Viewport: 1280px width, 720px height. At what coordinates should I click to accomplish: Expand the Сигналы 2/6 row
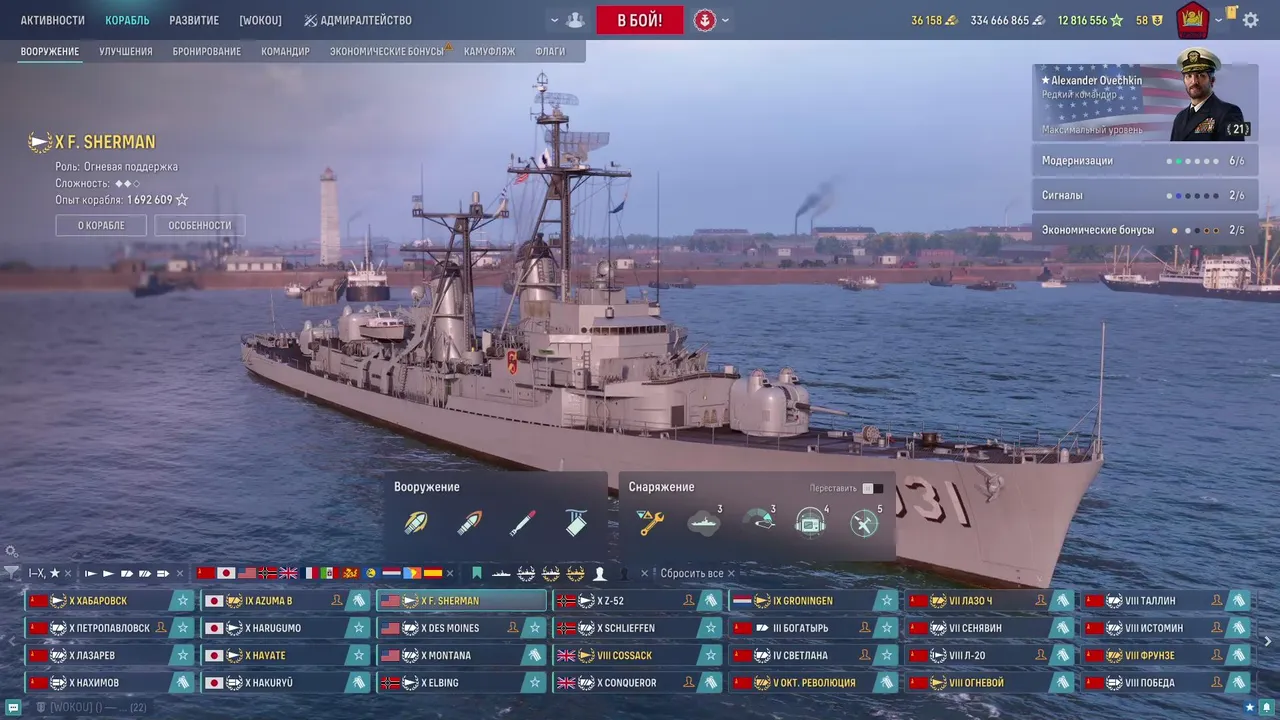tap(1145, 196)
